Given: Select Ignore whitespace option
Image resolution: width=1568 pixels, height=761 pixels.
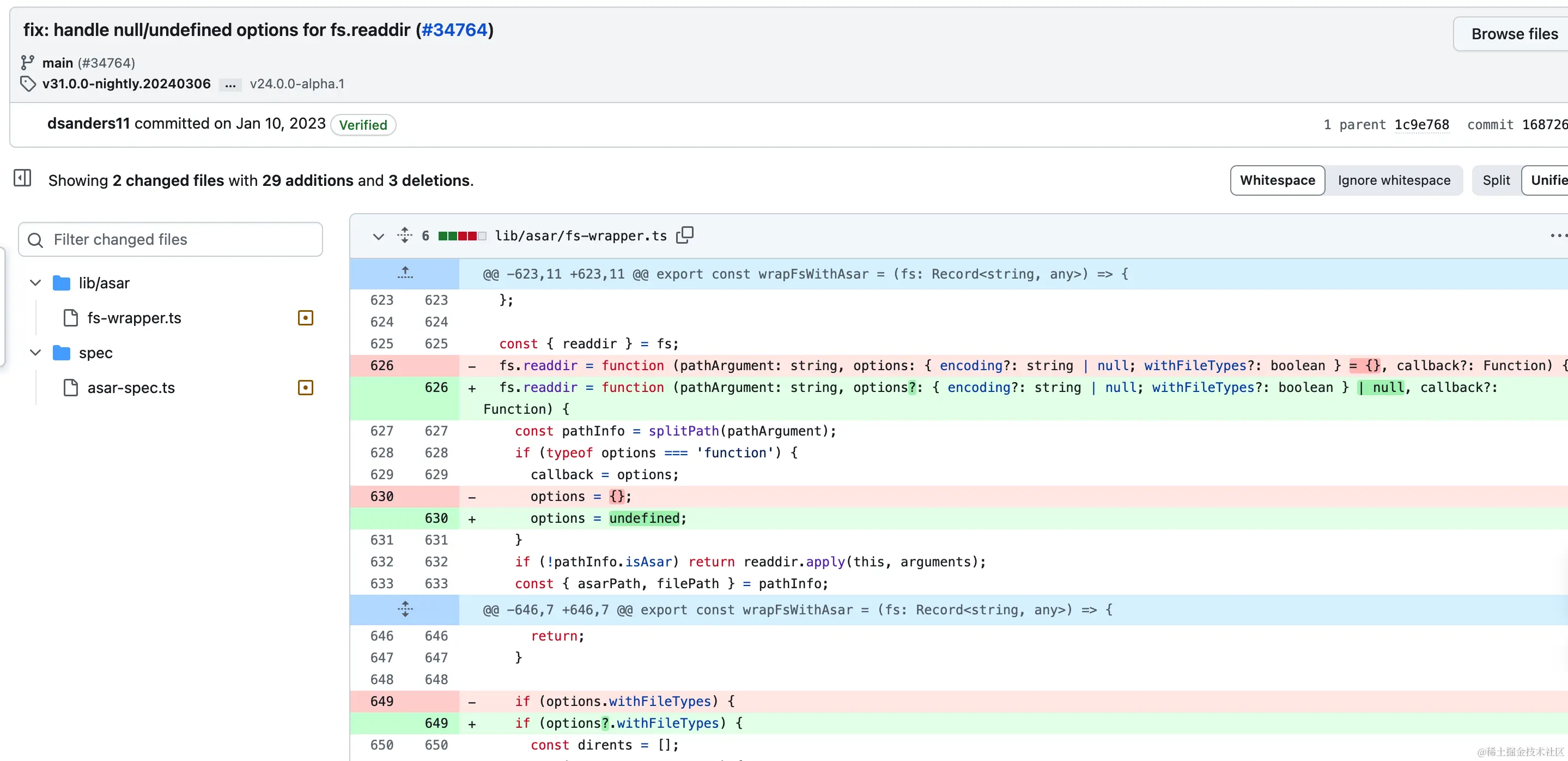Looking at the screenshot, I should point(1394,180).
